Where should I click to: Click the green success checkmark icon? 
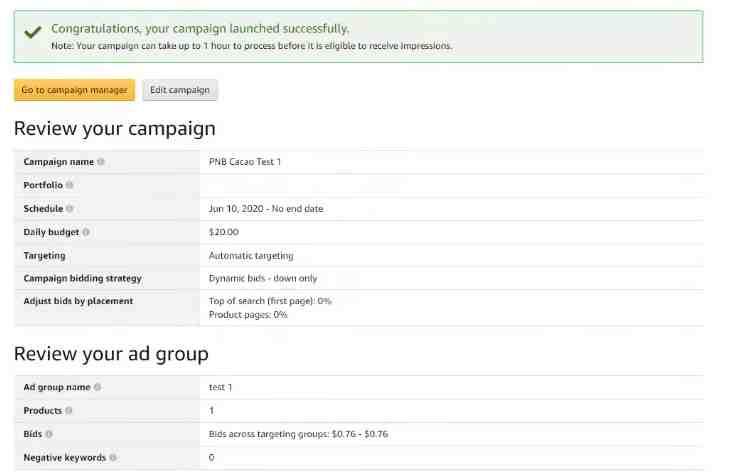33,32
